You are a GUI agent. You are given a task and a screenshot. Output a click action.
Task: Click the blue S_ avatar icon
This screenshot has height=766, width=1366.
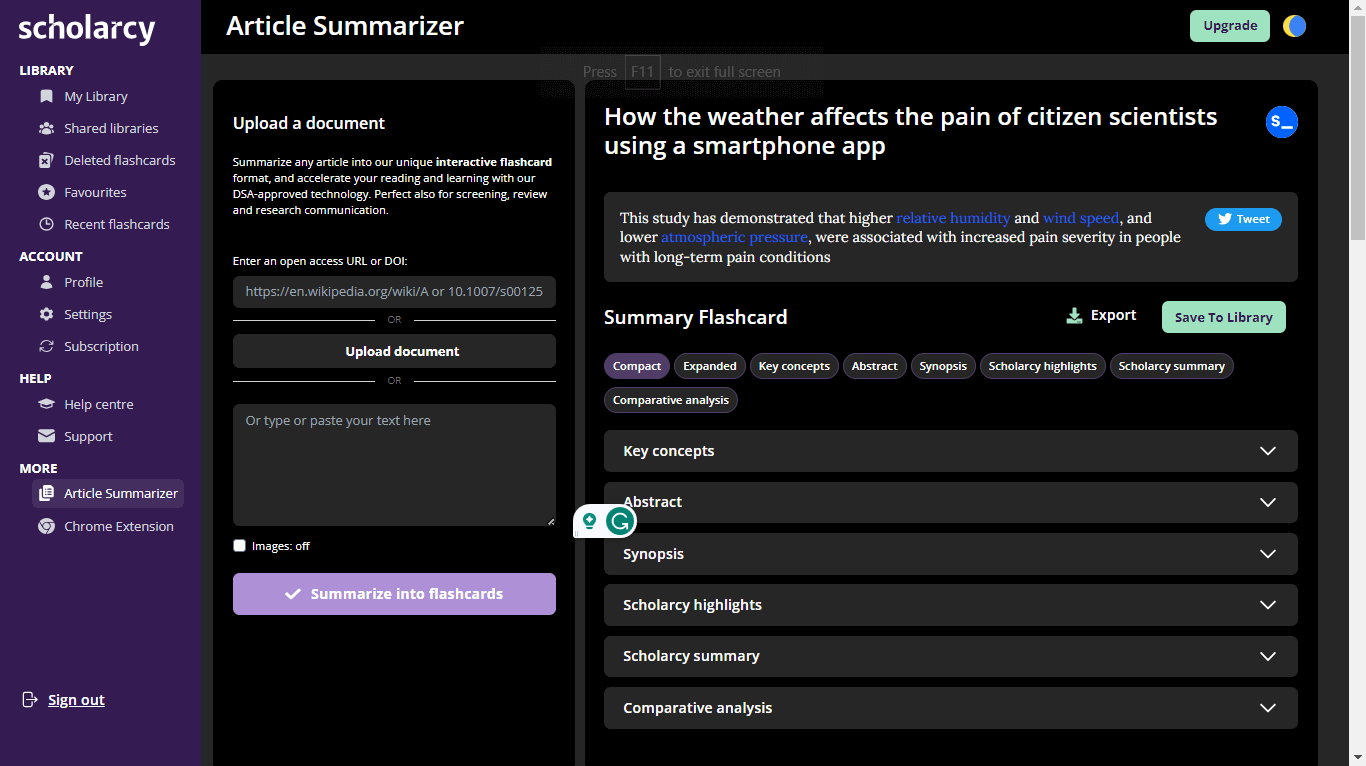1281,122
